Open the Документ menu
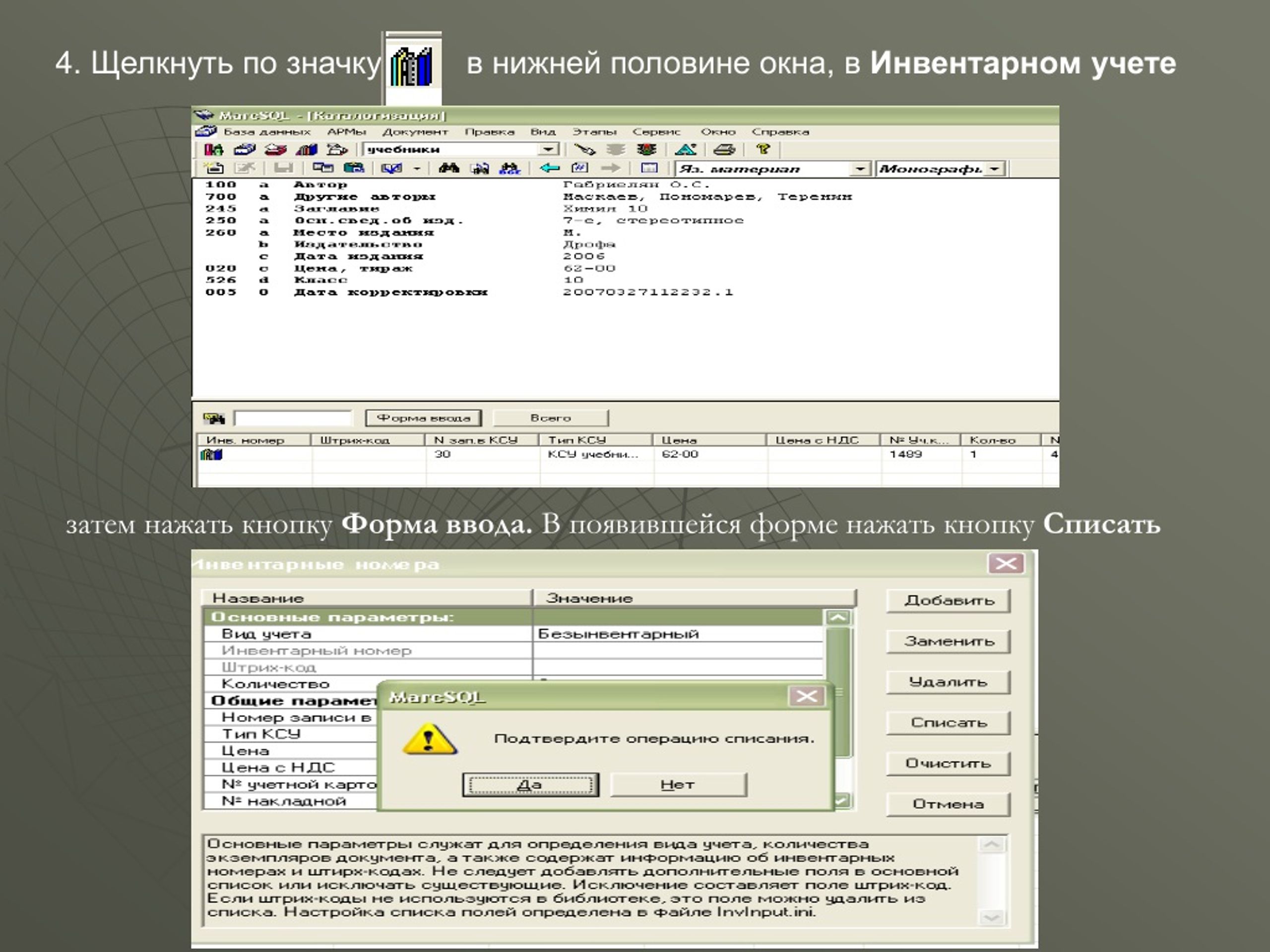 415,132
